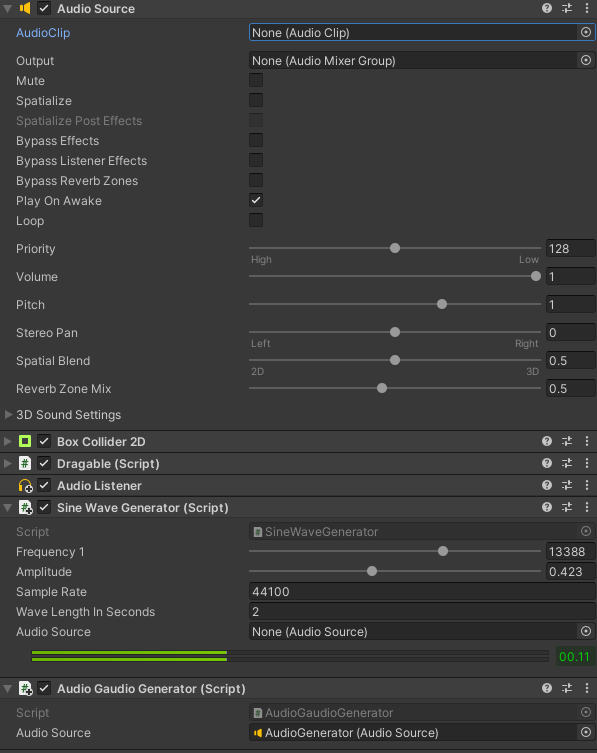Open Dragable script options menu
This screenshot has height=753, width=597.
click(x=586, y=463)
